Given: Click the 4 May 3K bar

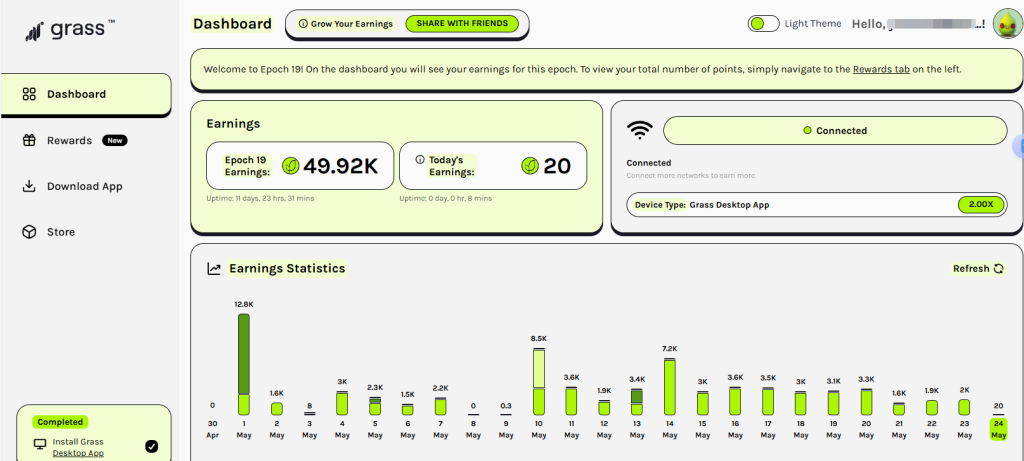Looking at the screenshot, I should [342, 403].
